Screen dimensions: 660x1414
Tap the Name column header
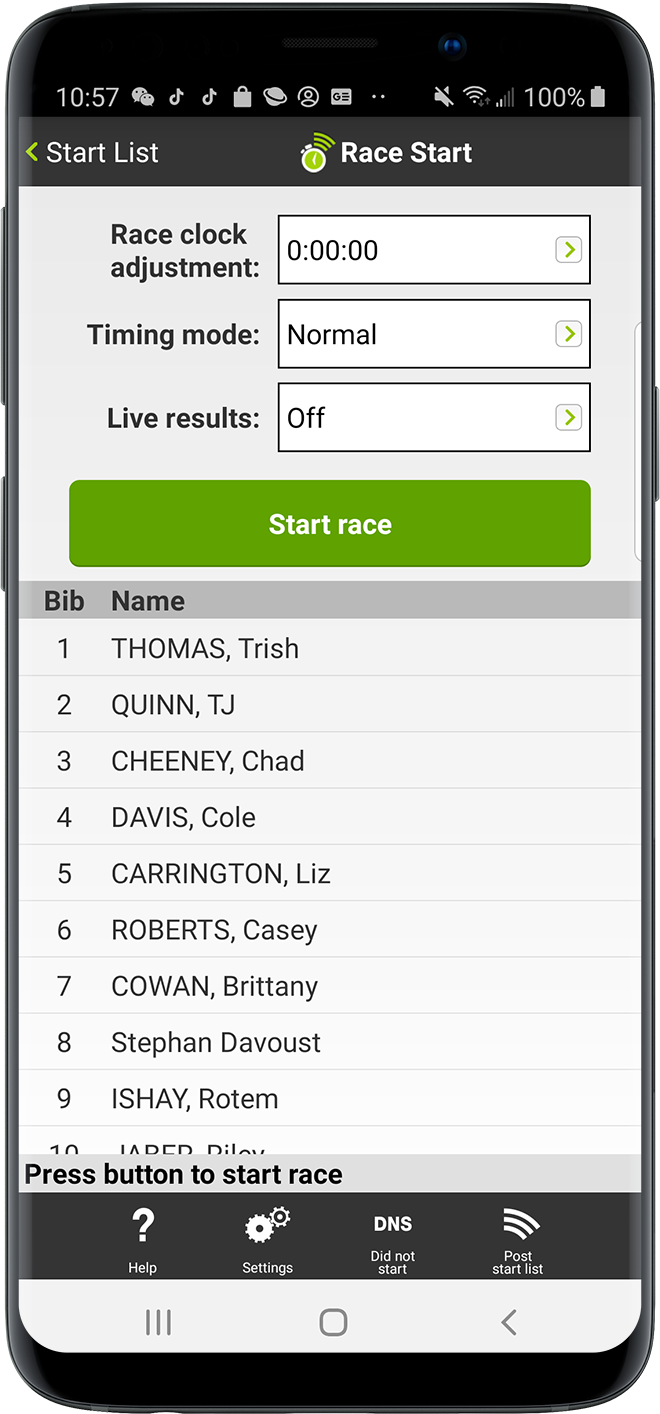coord(148,601)
